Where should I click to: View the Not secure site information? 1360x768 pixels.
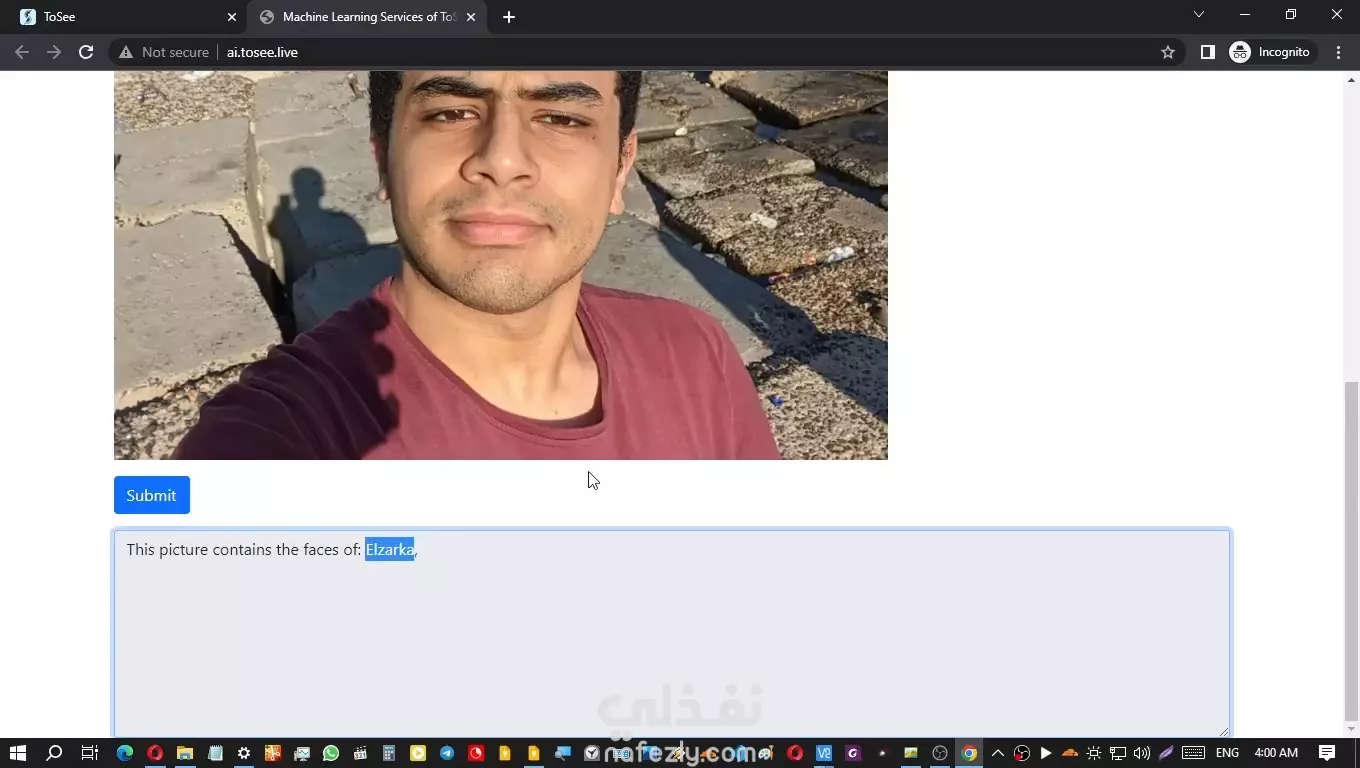point(164,52)
